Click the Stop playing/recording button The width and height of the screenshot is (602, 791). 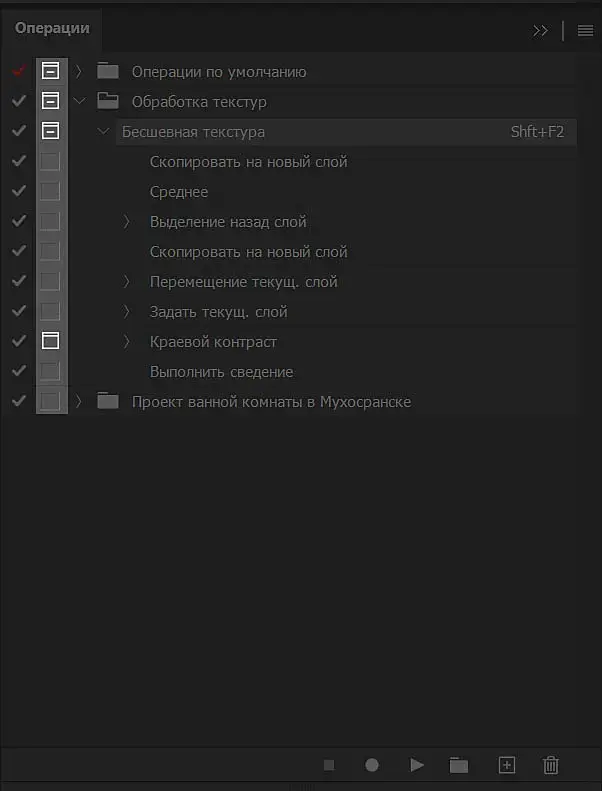tap(328, 765)
